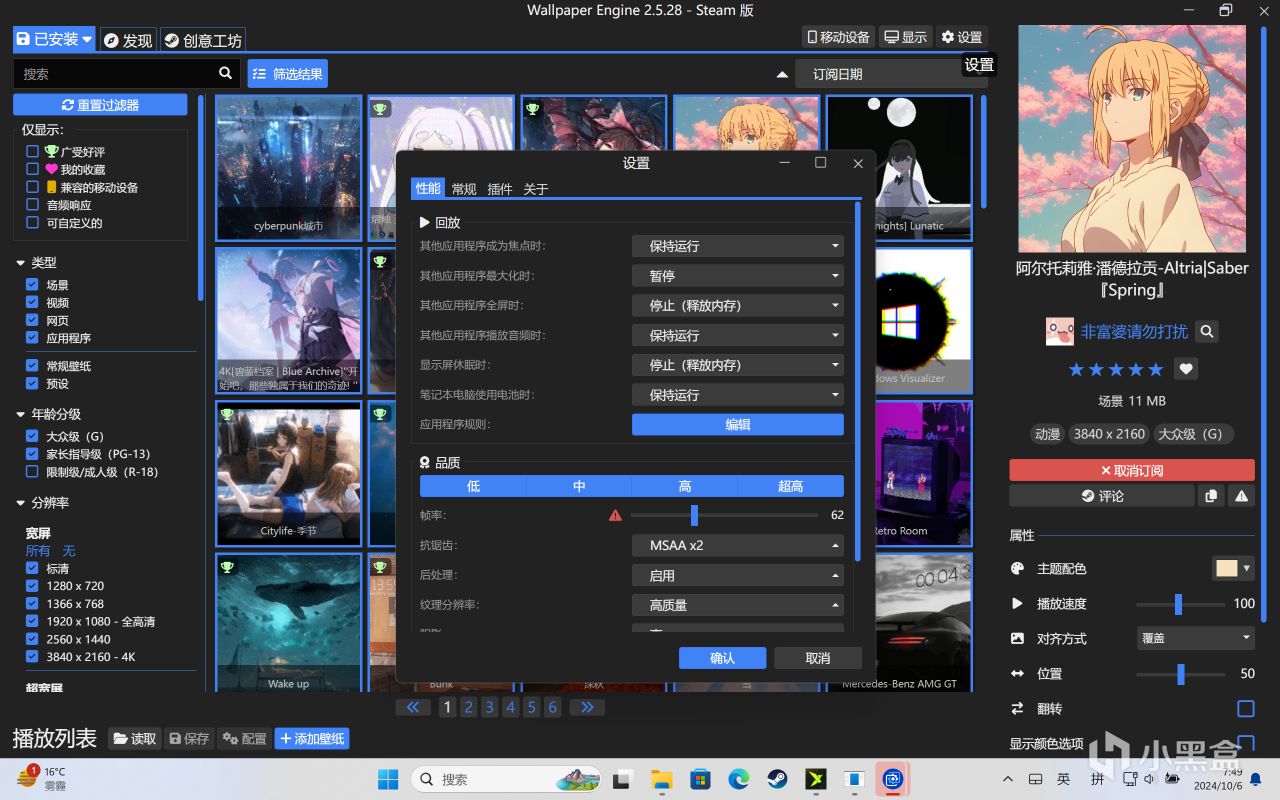The height and width of the screenshot is (800, 1280).
Task: Toggle ascending sort triangle beside 订阅日期
Action: [x=782, y=74]
